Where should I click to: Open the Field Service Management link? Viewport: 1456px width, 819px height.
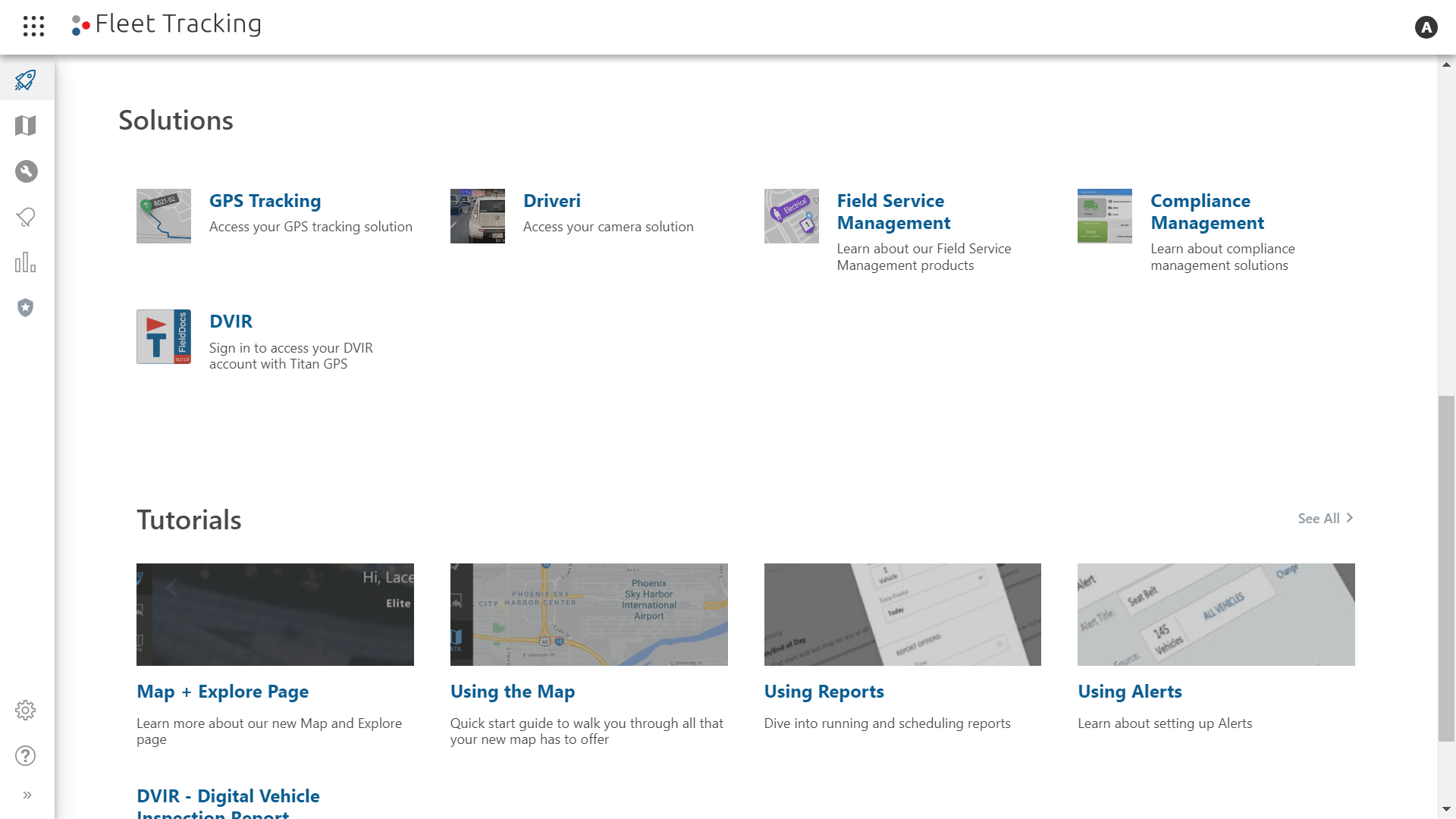[893, 212]
